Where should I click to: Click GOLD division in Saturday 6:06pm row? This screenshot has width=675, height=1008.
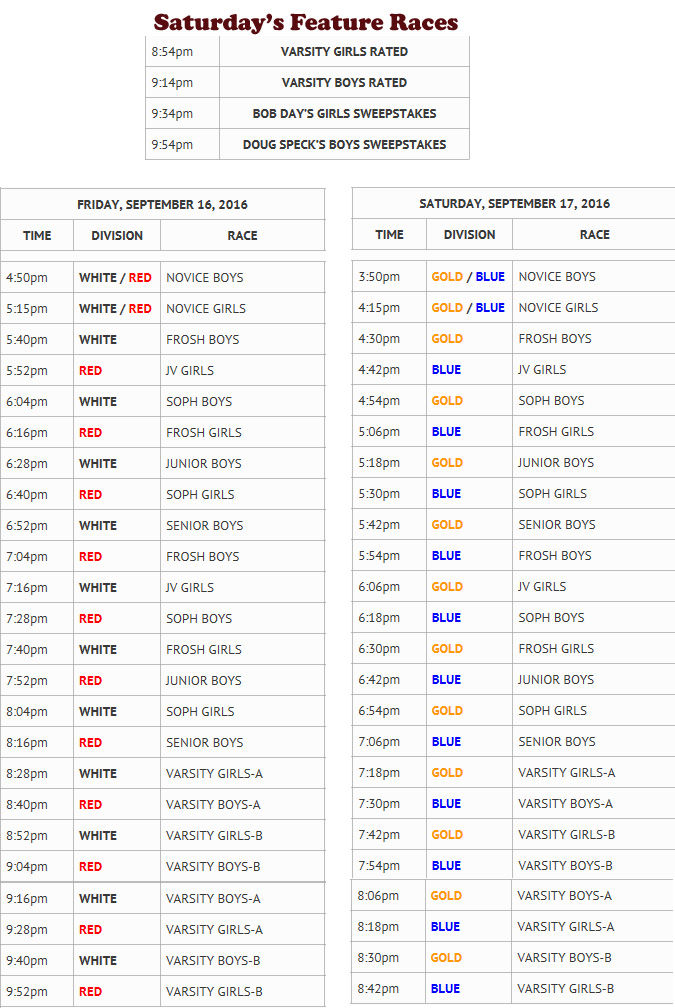447,586
